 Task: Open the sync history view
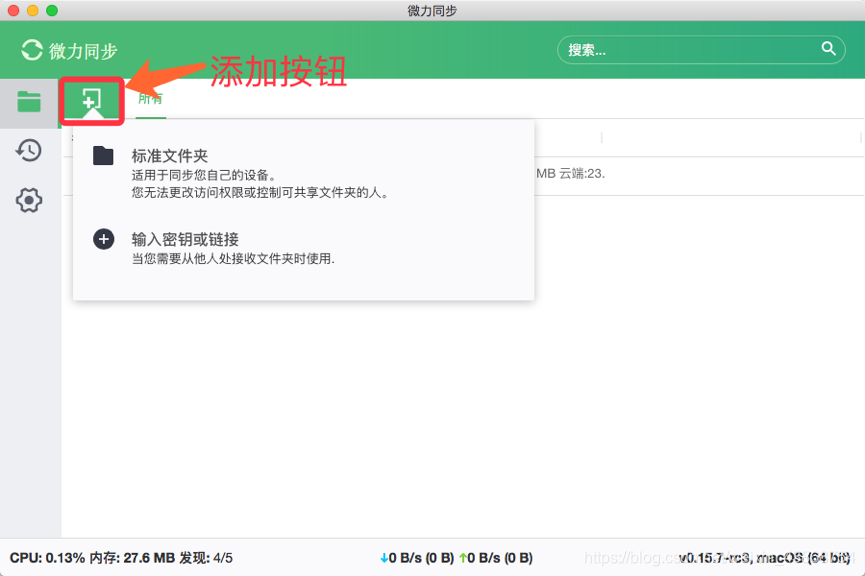(29, 150)
